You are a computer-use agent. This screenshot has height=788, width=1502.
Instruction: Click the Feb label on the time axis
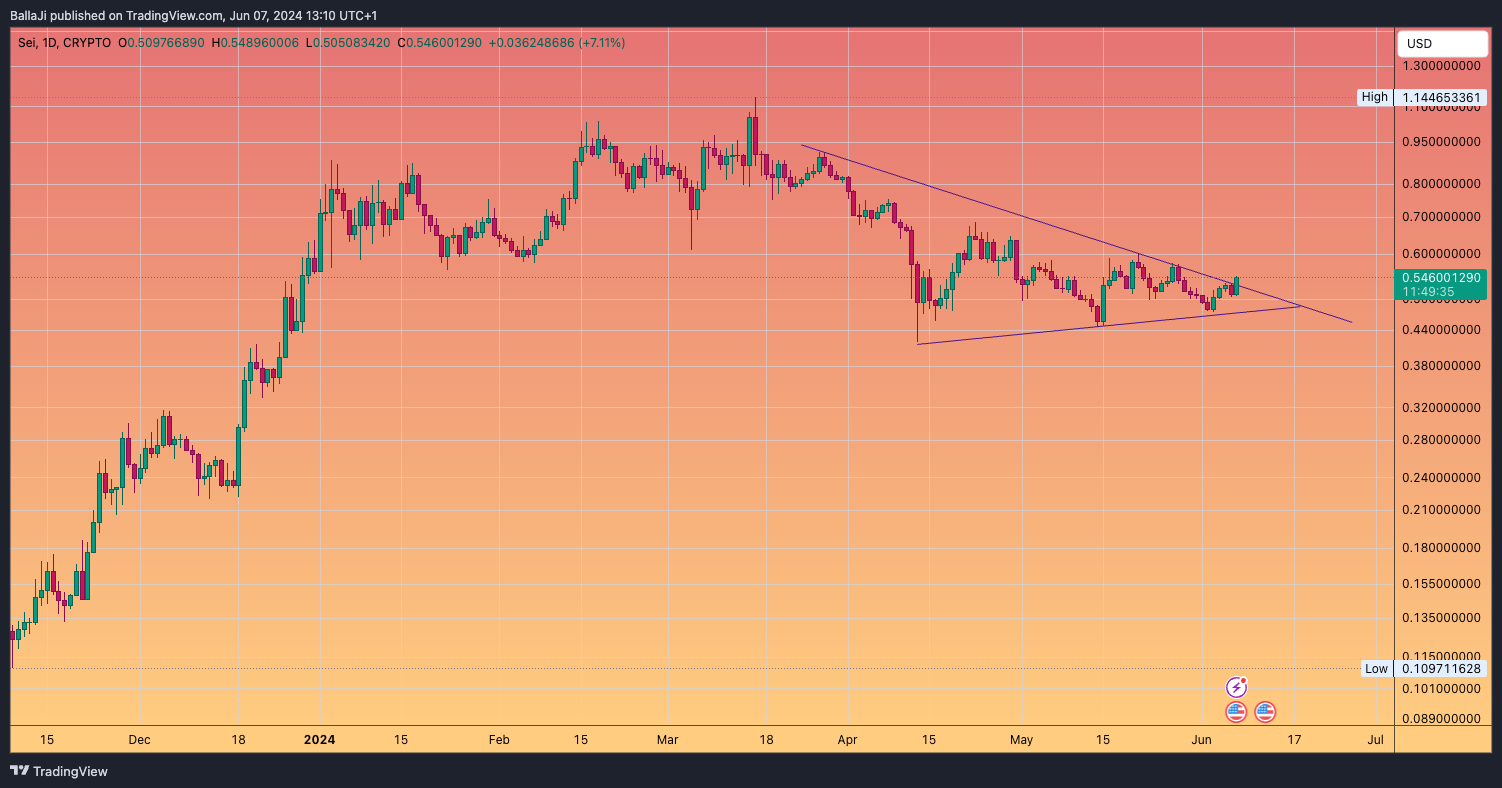point(499,740)
